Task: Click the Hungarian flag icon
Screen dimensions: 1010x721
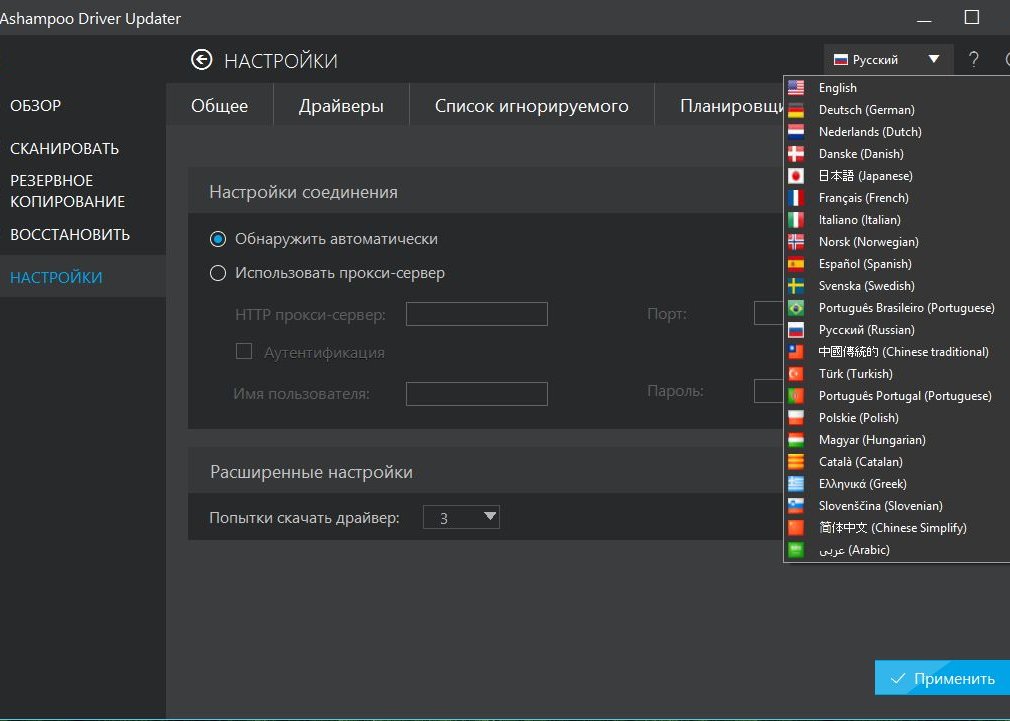Action: tap(796, 439)
